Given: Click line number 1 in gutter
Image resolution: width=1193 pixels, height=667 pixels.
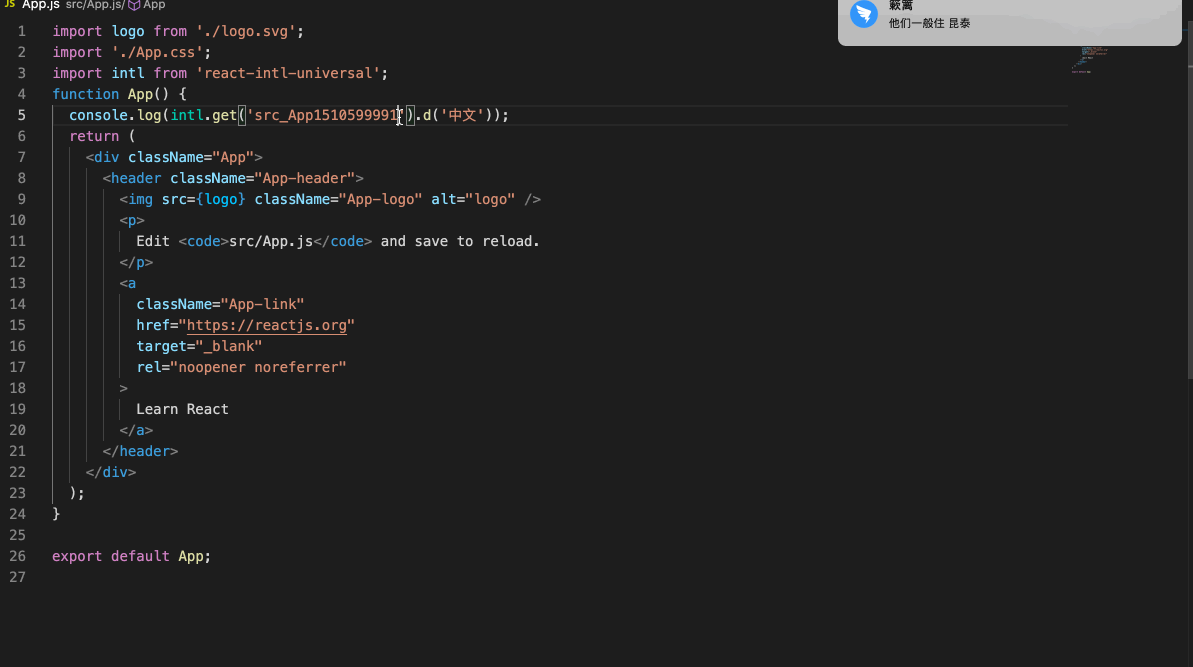Looking at the screenshot, I should click(x=21, y=31).
